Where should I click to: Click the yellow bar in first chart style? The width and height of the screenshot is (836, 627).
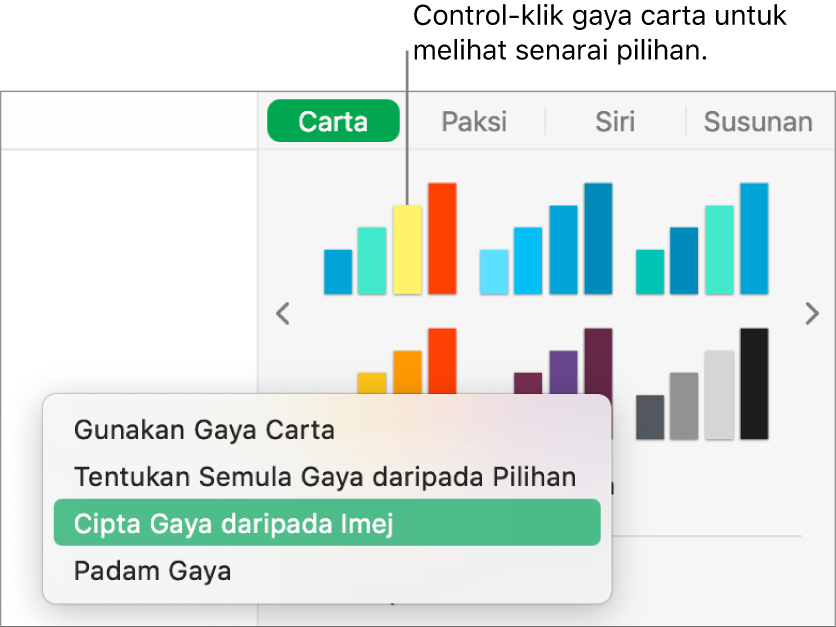(407, 250)
